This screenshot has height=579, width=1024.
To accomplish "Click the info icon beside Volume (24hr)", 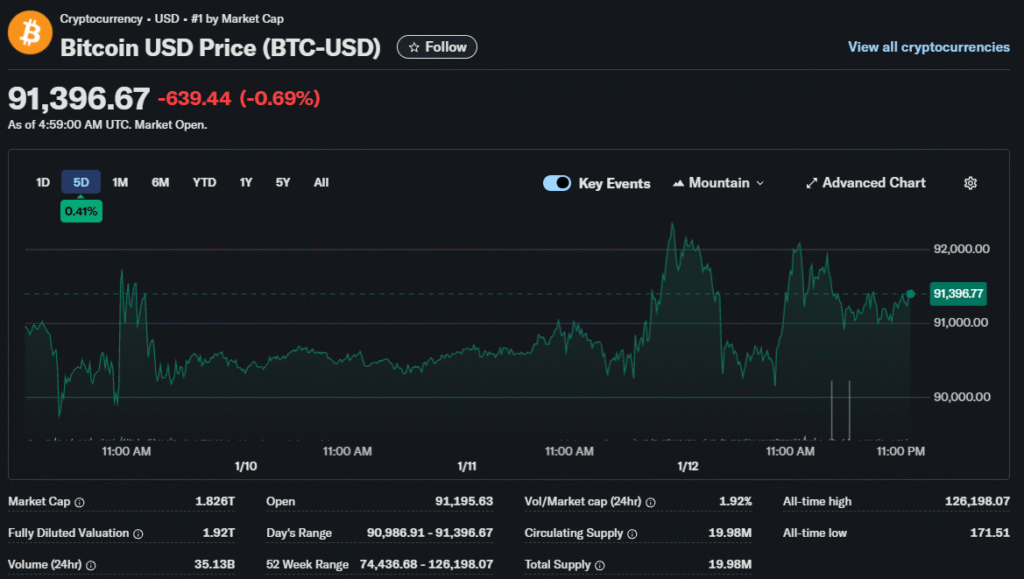I will click(x=93, y=566).
